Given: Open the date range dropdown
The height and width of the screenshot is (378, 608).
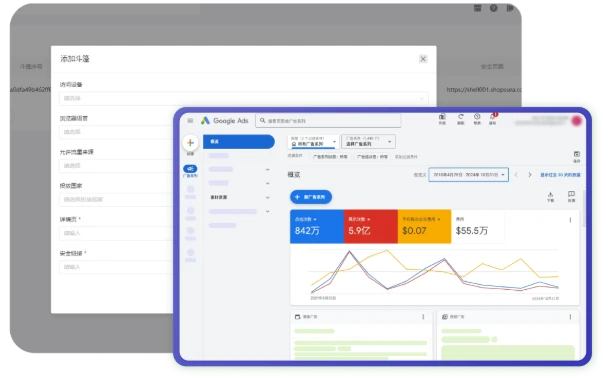Looking at the screenshot, I should (468, 174).
